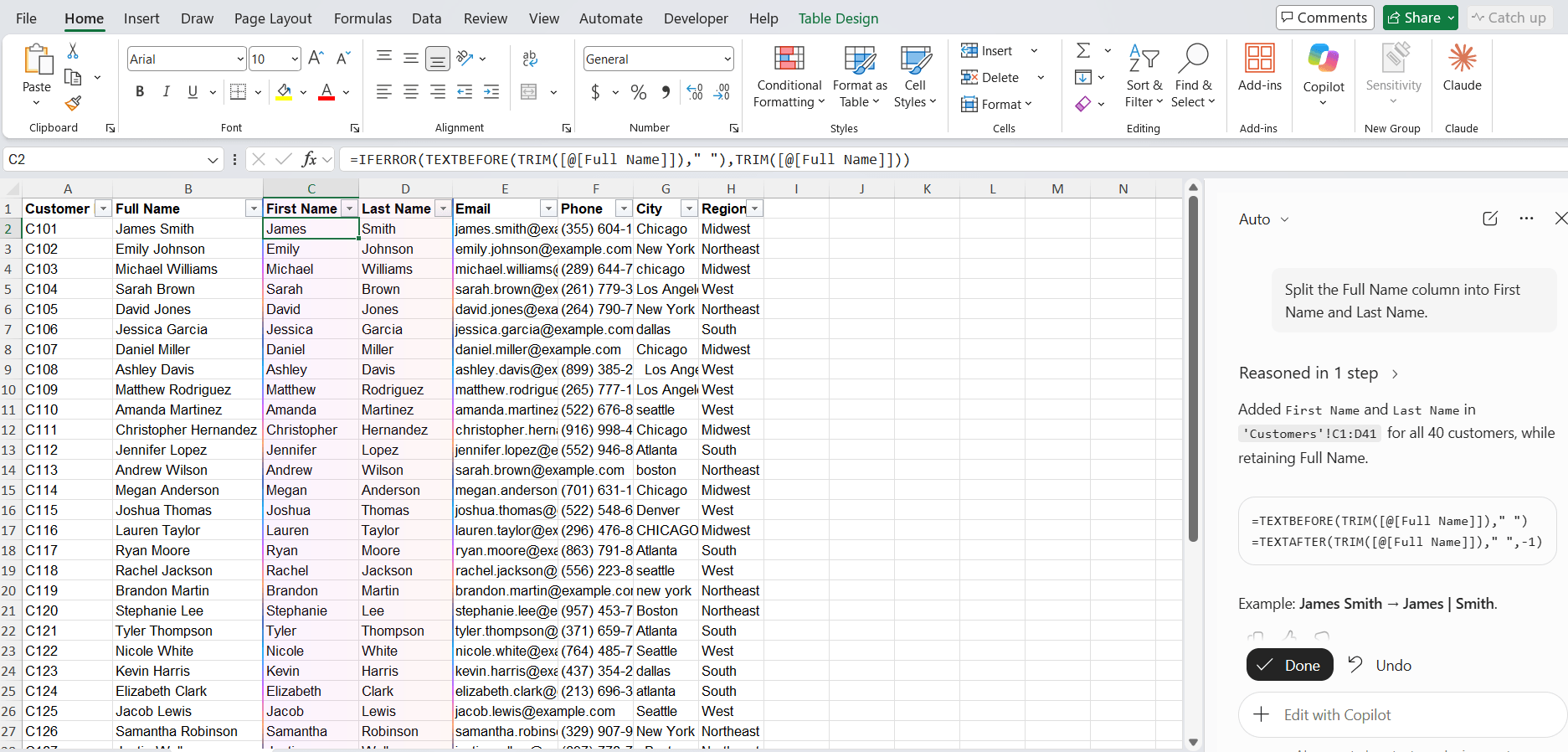Switch to the Insert tab
The height and width of the screenshot is (752, 1568).
(141, 18)
